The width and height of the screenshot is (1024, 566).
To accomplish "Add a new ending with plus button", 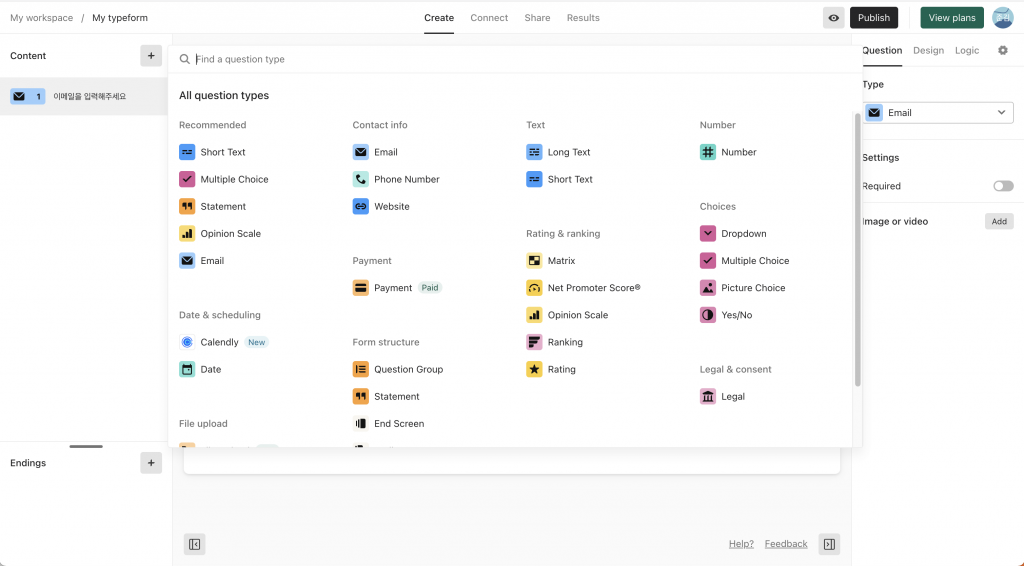I will point(151,463).
